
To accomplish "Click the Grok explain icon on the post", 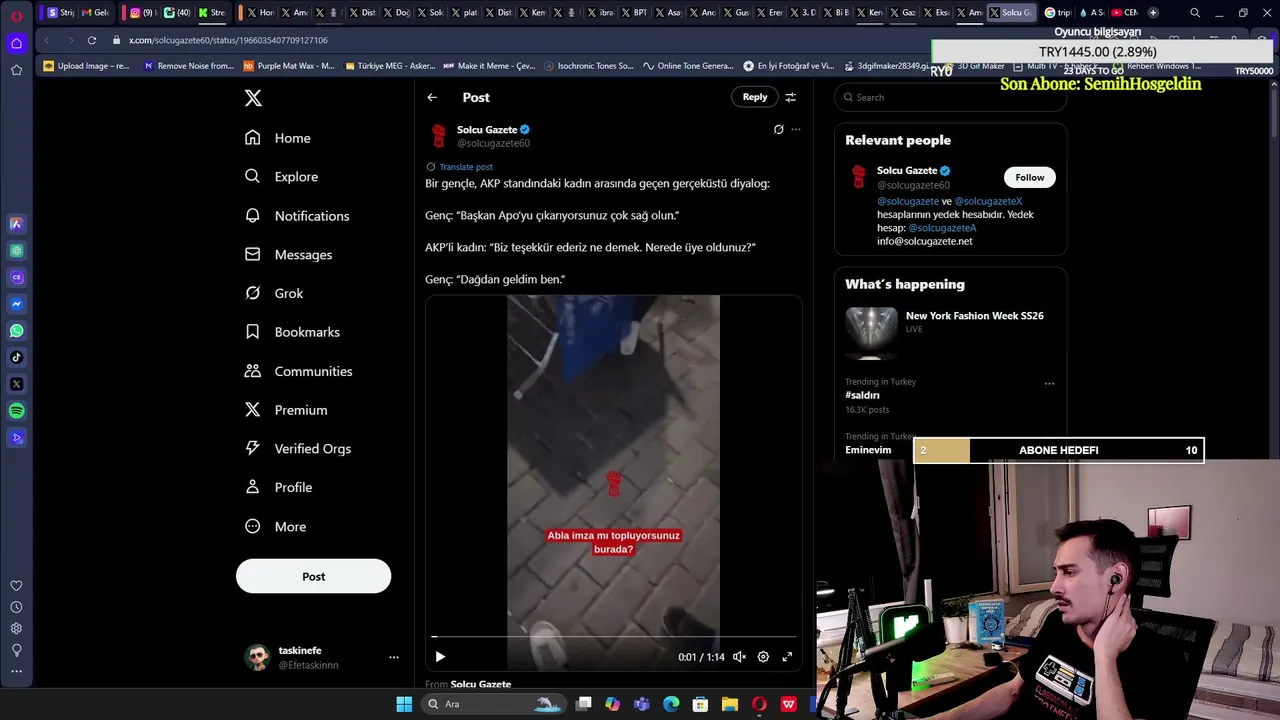I will click(779, 129).
